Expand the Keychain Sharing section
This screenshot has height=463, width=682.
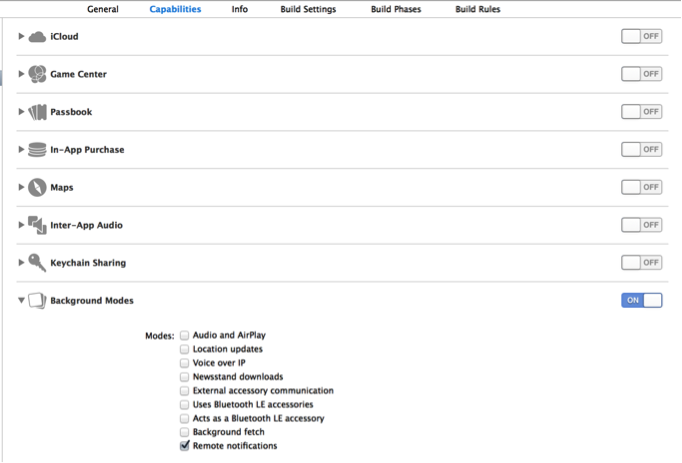[21, 263]
